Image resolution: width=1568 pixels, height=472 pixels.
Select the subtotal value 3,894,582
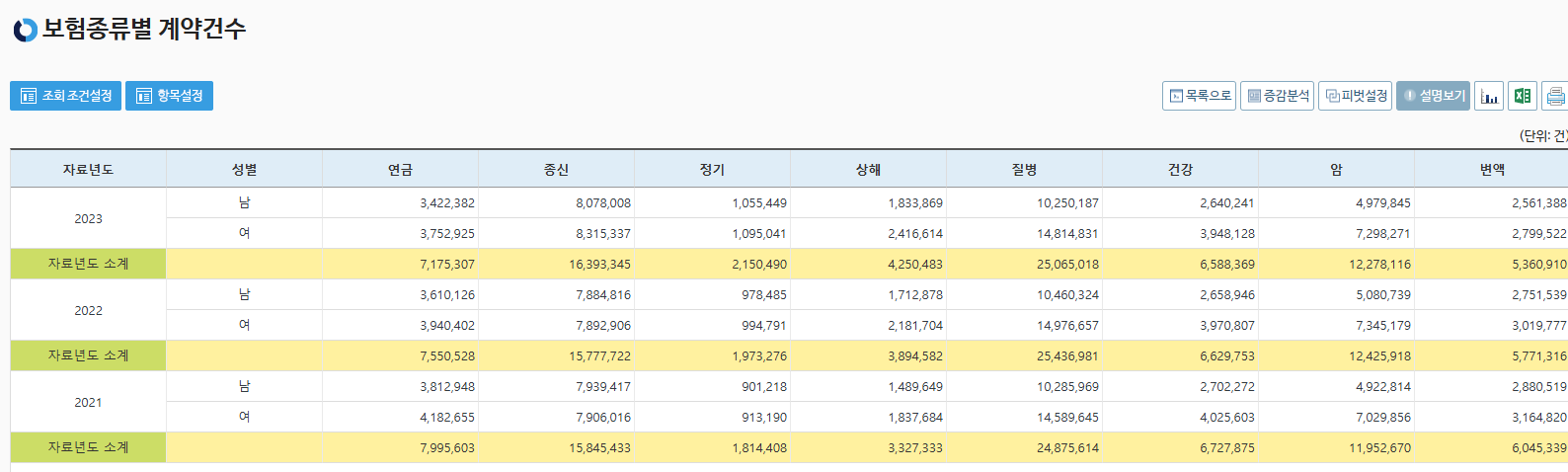tap(915, 356)
